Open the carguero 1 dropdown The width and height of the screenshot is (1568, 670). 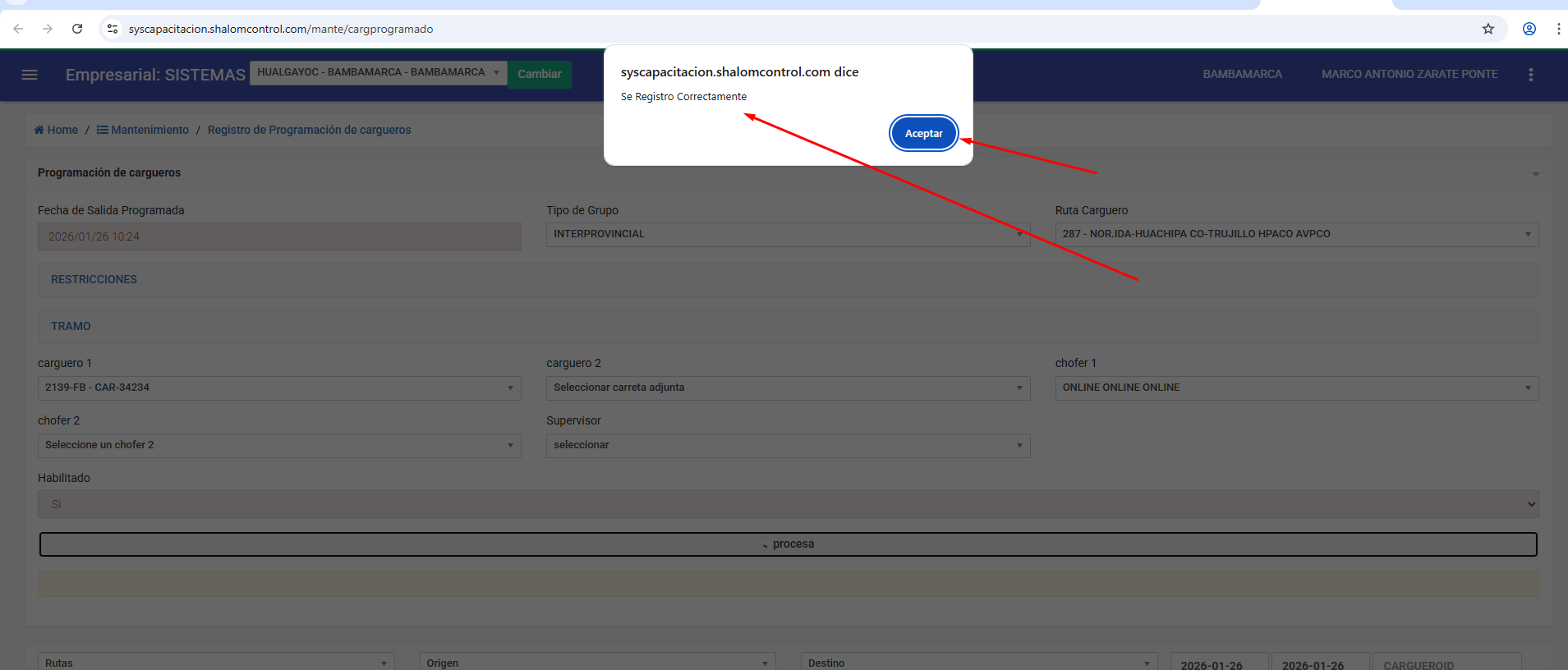click(x=279, y=388)
